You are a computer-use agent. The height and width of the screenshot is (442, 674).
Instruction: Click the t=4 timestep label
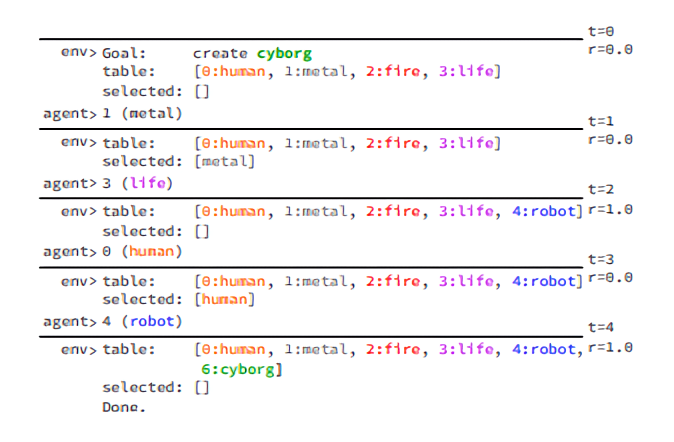601,327
